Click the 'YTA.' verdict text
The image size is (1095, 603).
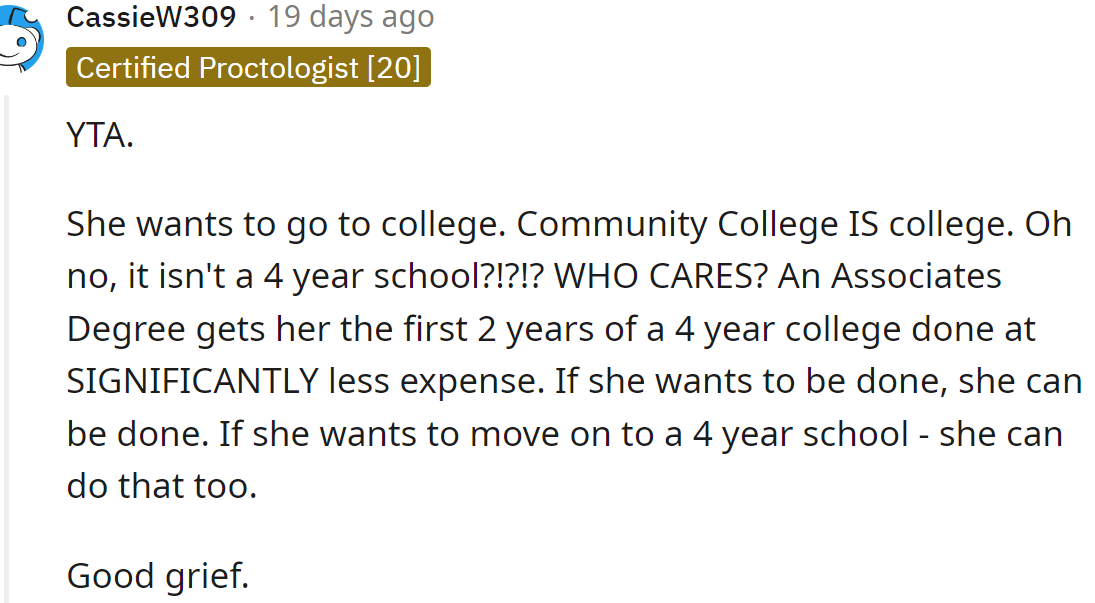point(100,135)
